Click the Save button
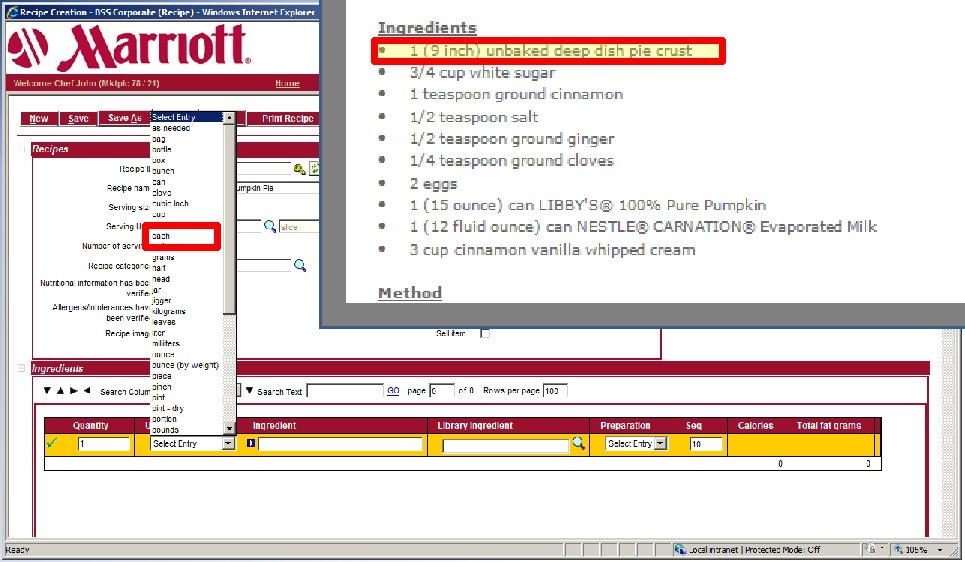 pyautogui.click(x=78, y=118)
